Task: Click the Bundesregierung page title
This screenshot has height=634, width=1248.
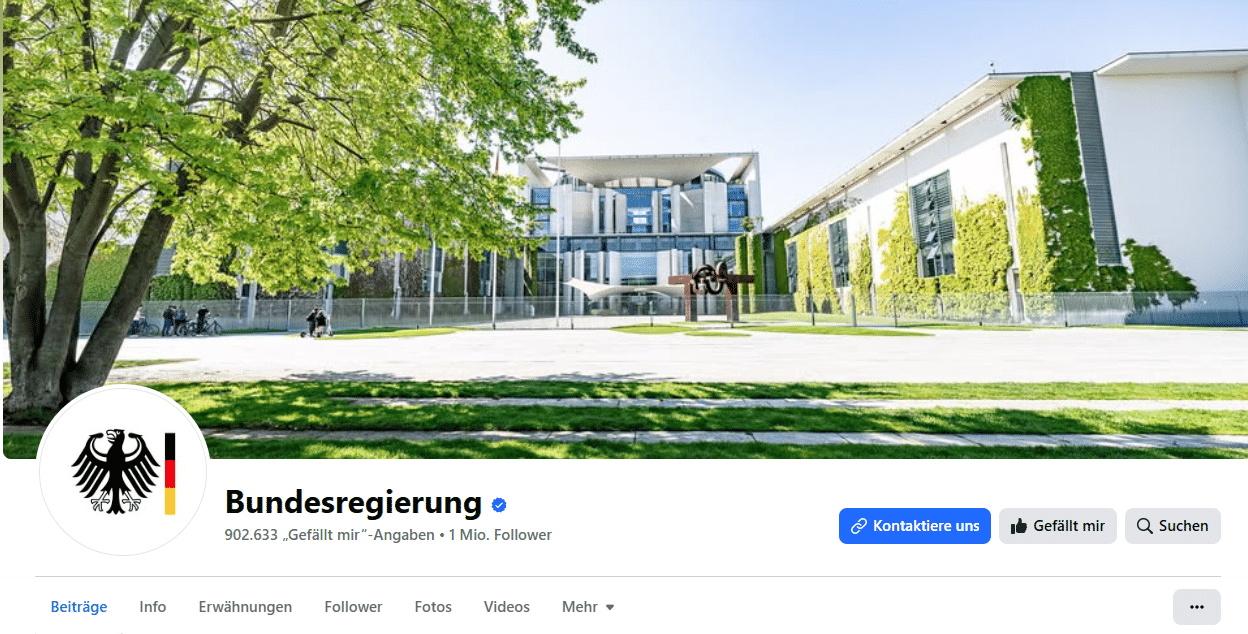Action: pos(354,502)
